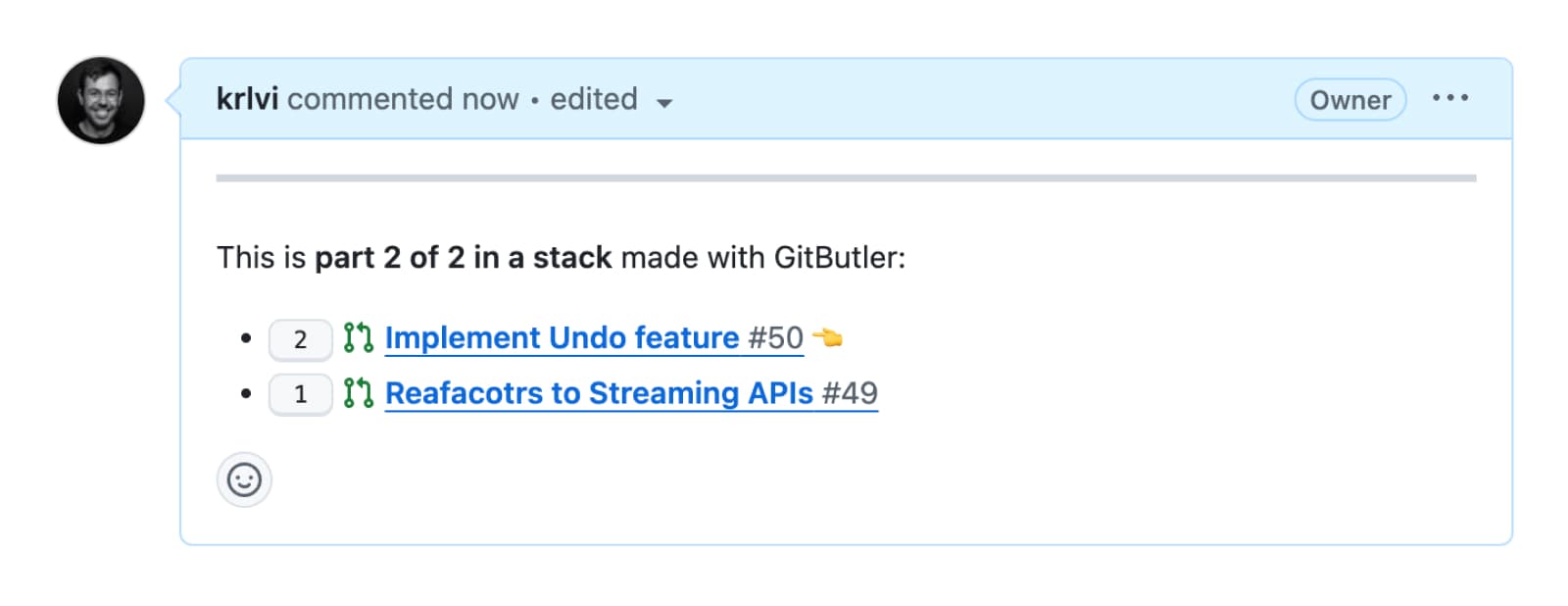Click the pull request icon beside #49

(358, 393)
